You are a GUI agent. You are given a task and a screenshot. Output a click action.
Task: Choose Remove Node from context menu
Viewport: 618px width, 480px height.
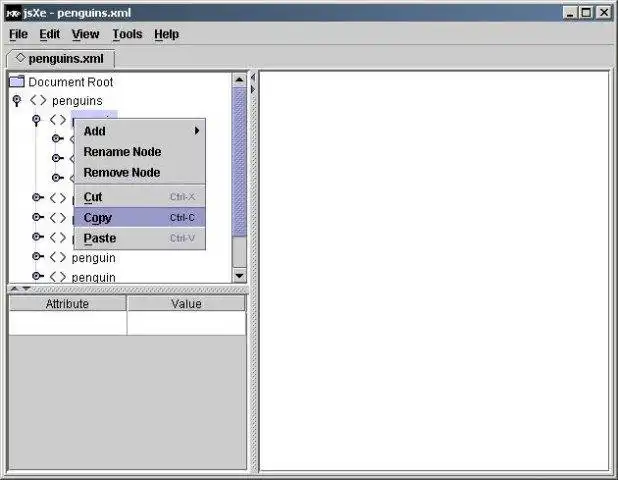(x=140, y=173)
